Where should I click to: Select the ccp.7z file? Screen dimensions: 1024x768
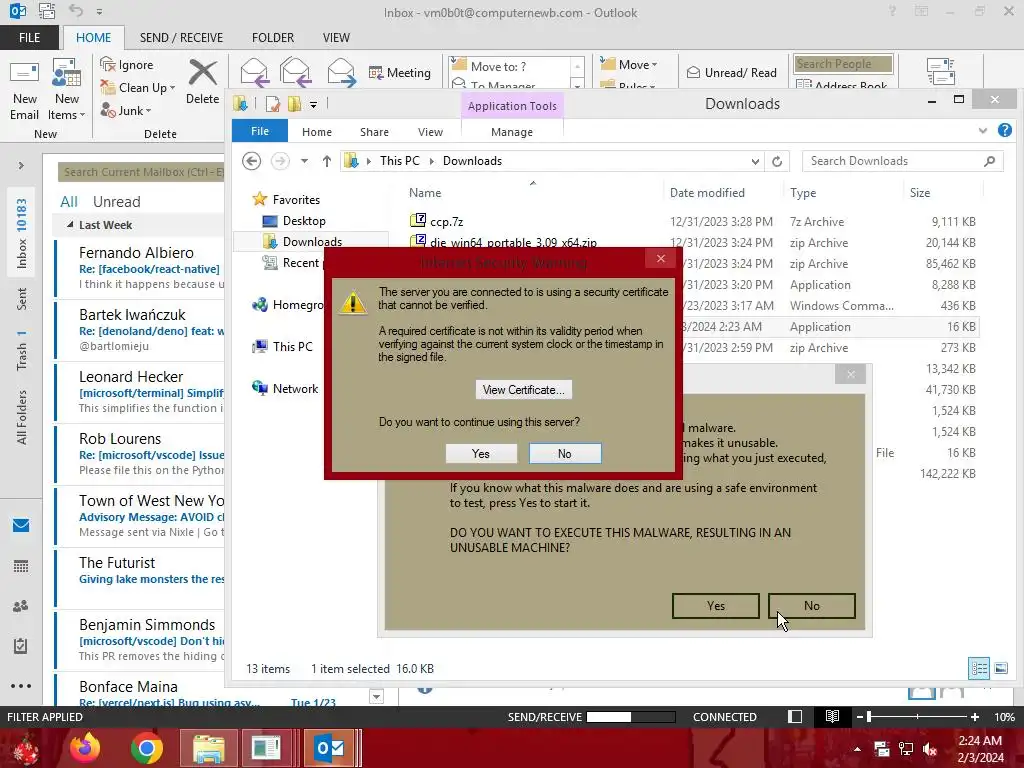447,222
